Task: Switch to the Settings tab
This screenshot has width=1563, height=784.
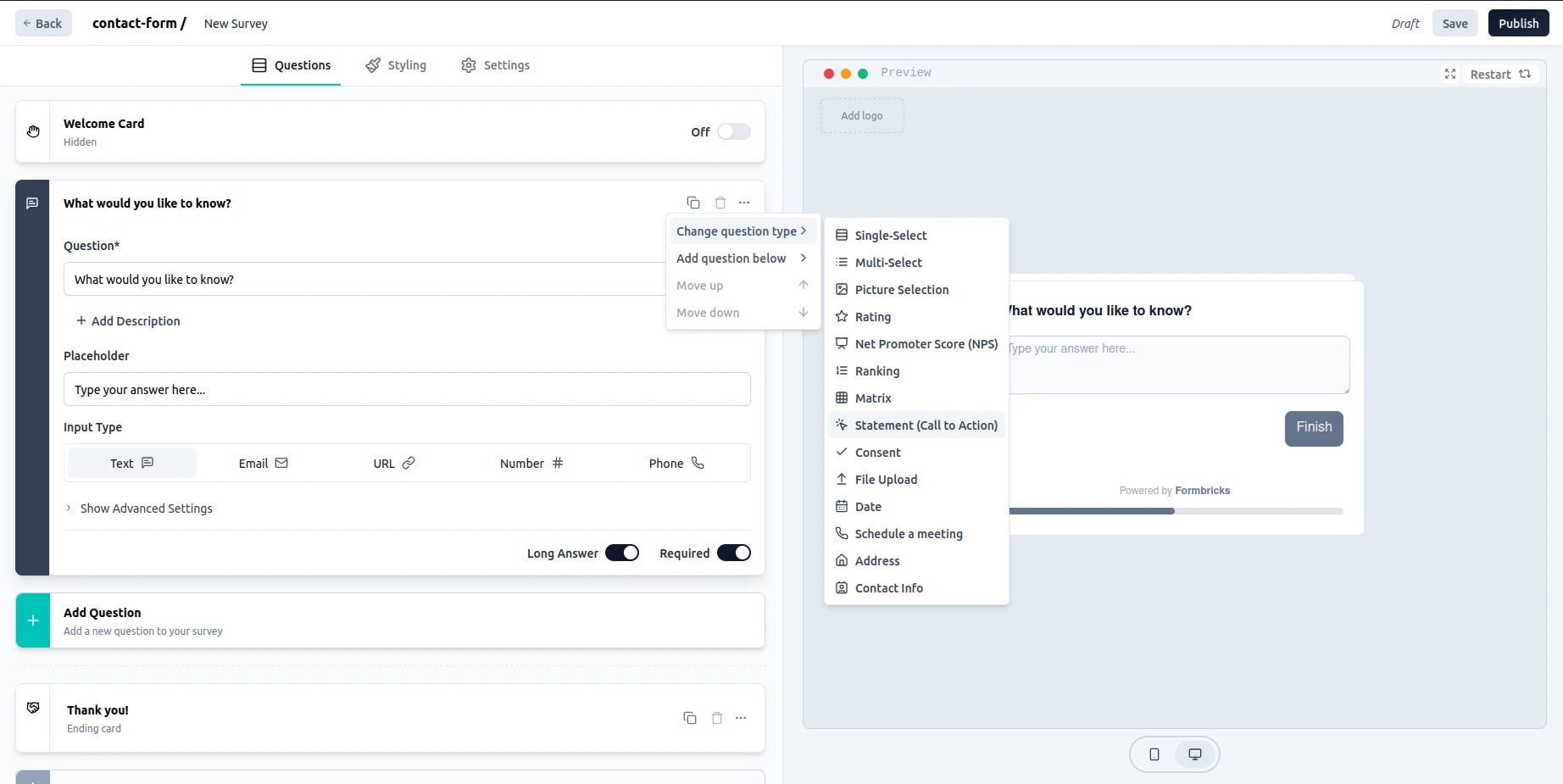Action: click(496, 65)
